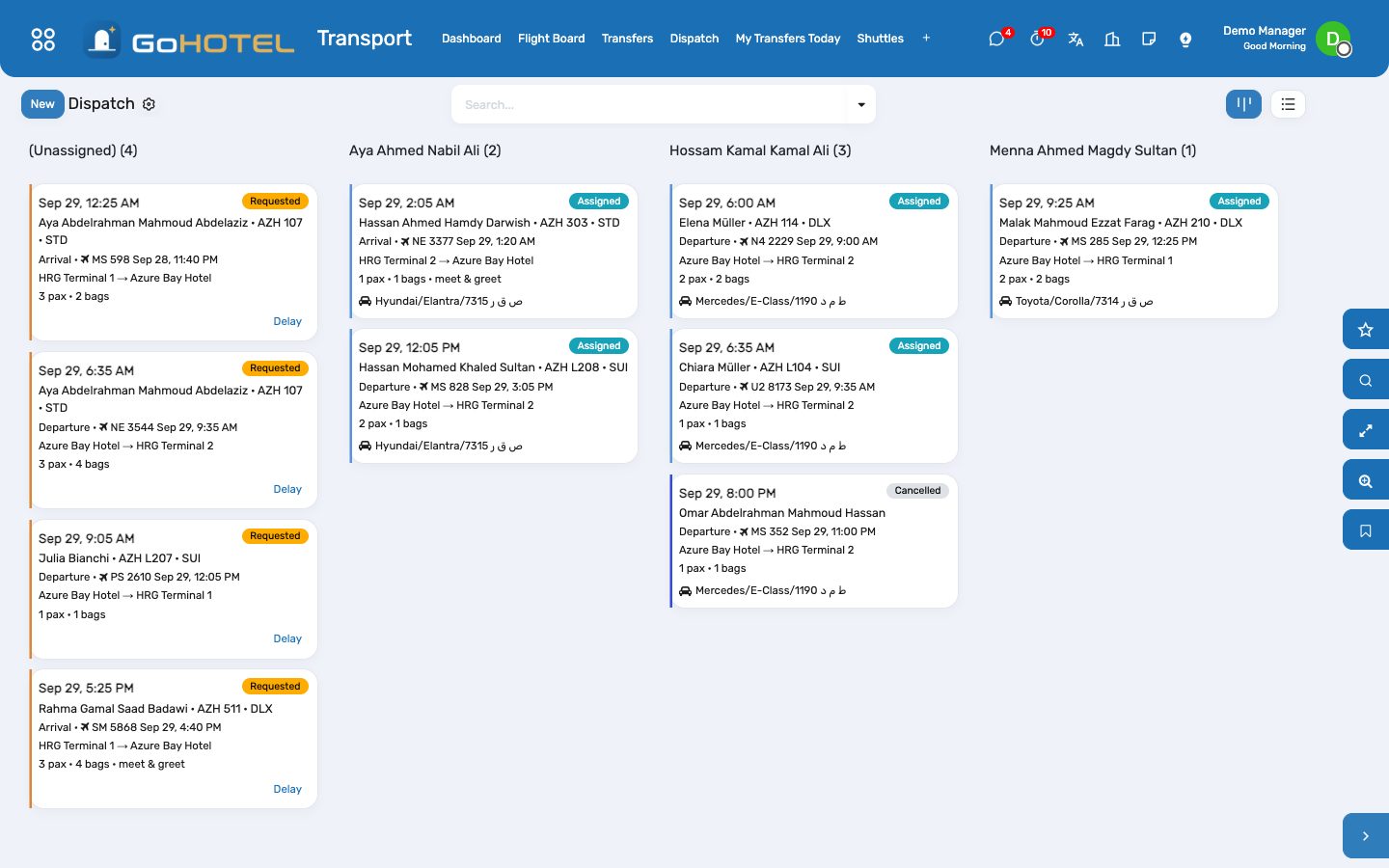Open the apps grid launcher icon
1389x868 pixels.
[x=43, y=39]
